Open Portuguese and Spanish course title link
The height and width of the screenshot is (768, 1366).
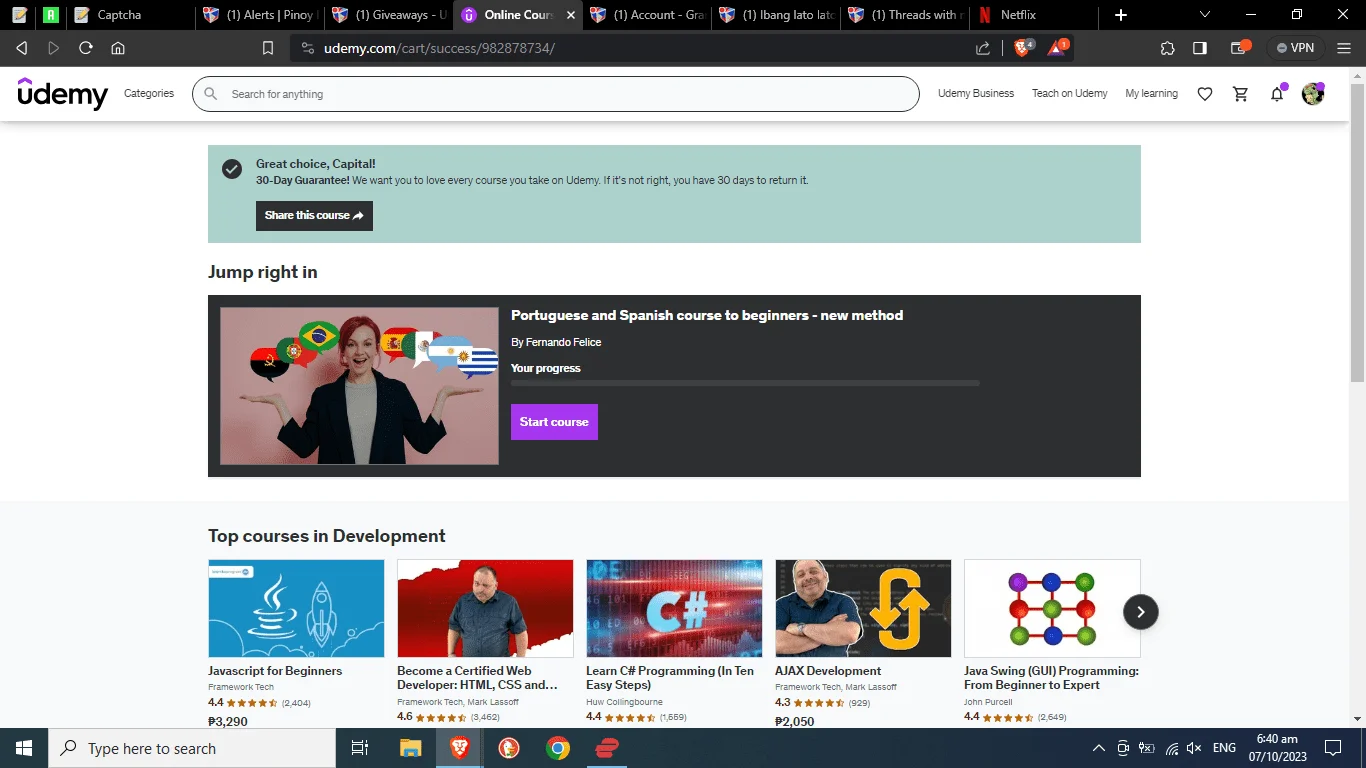(707, 315)
